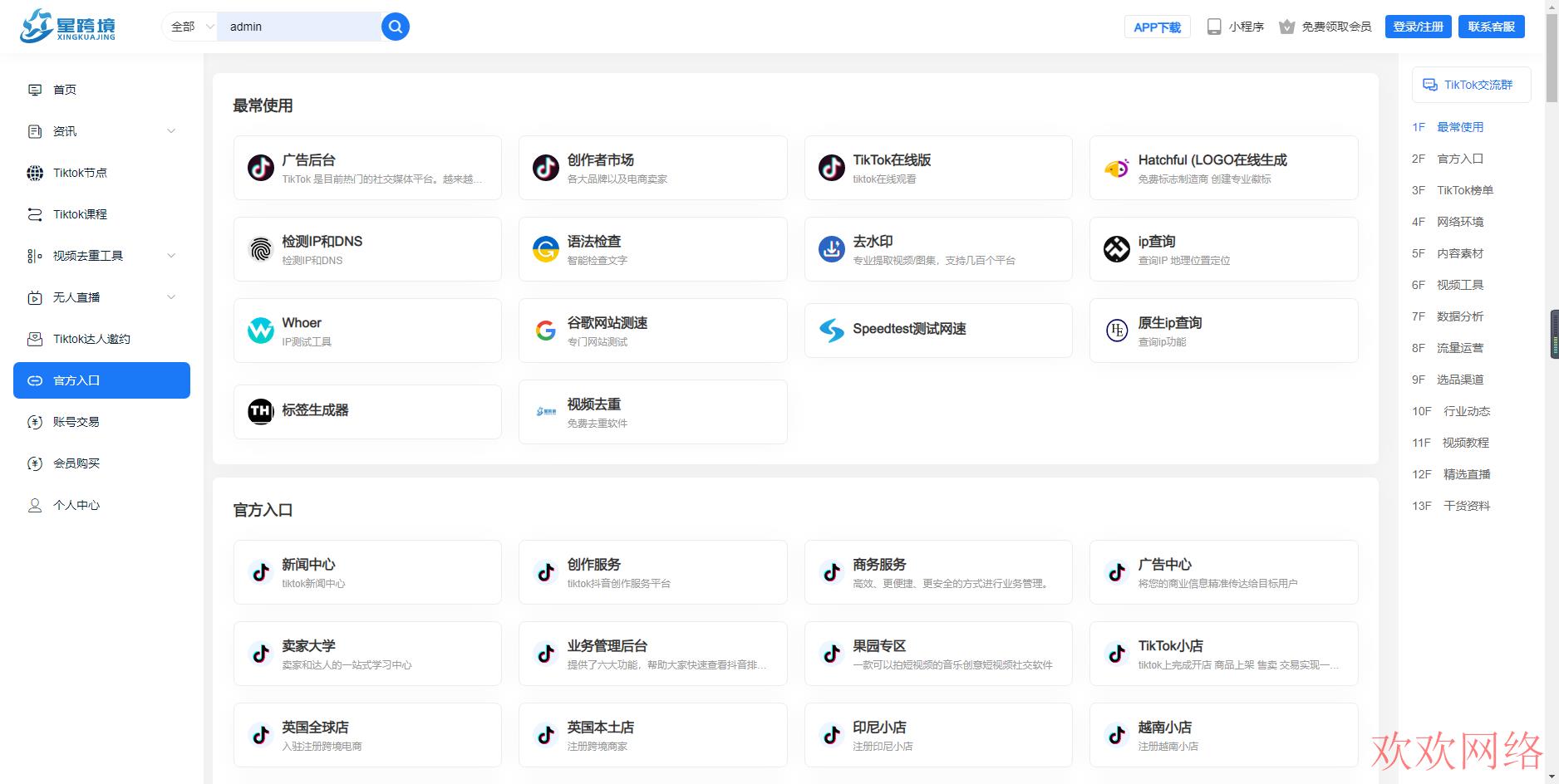
Task: Expand the 资讯 sidebar menu chevron
Action: click(171, 131)
